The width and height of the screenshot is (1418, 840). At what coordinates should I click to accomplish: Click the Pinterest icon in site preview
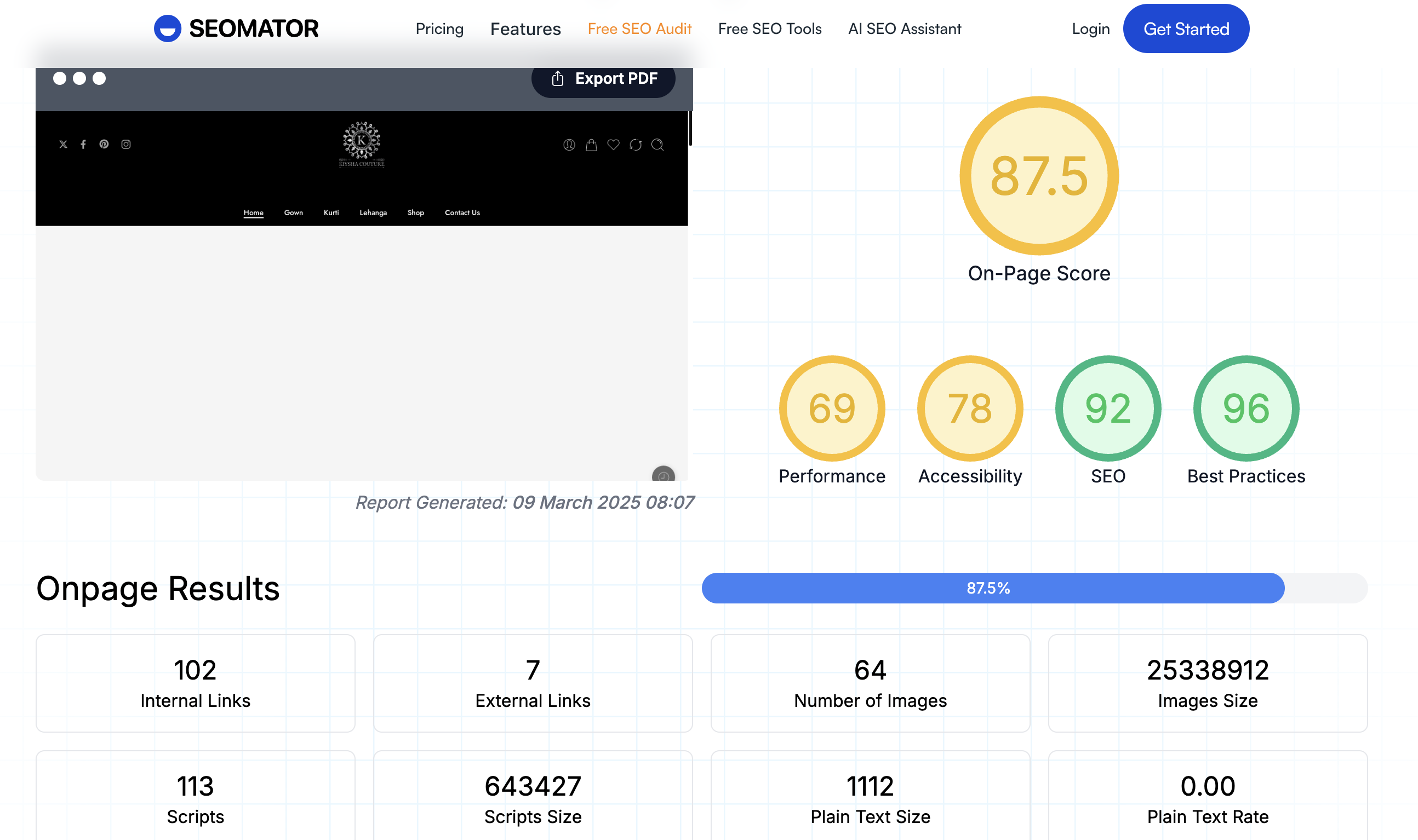104,145
